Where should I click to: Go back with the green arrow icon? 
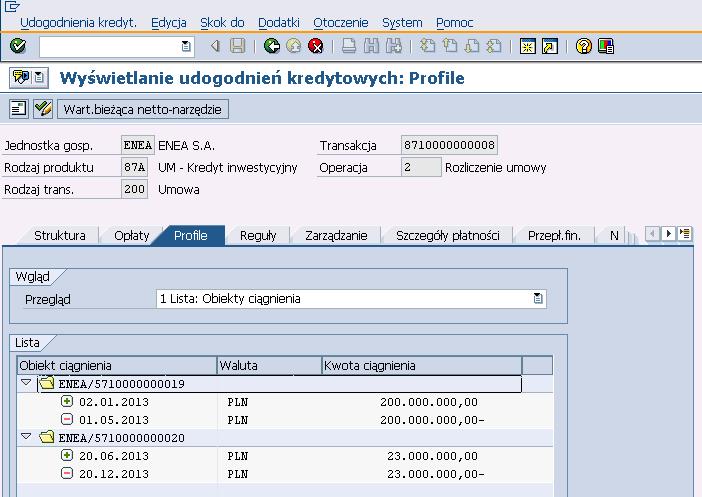click(271, 46)
